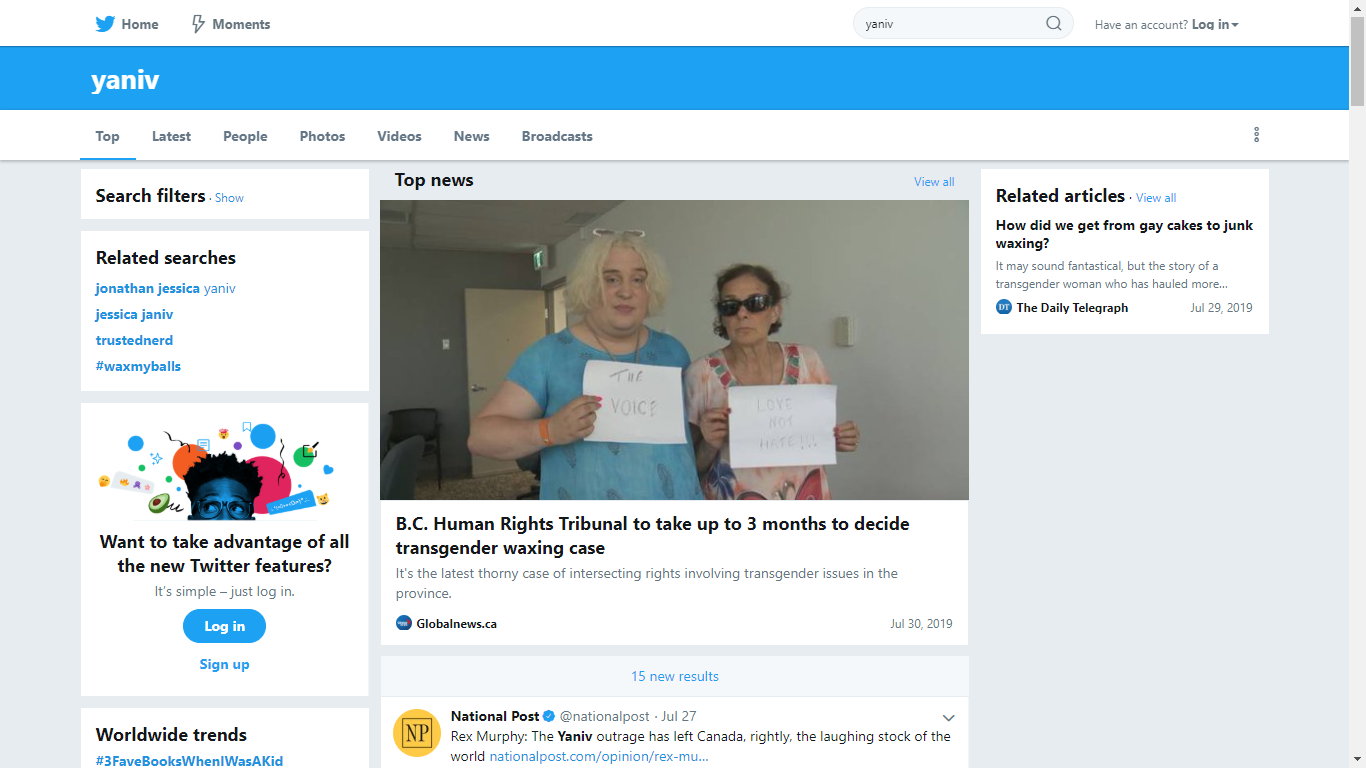
Task: View all related articles
Action: (x=1156, y=198)
